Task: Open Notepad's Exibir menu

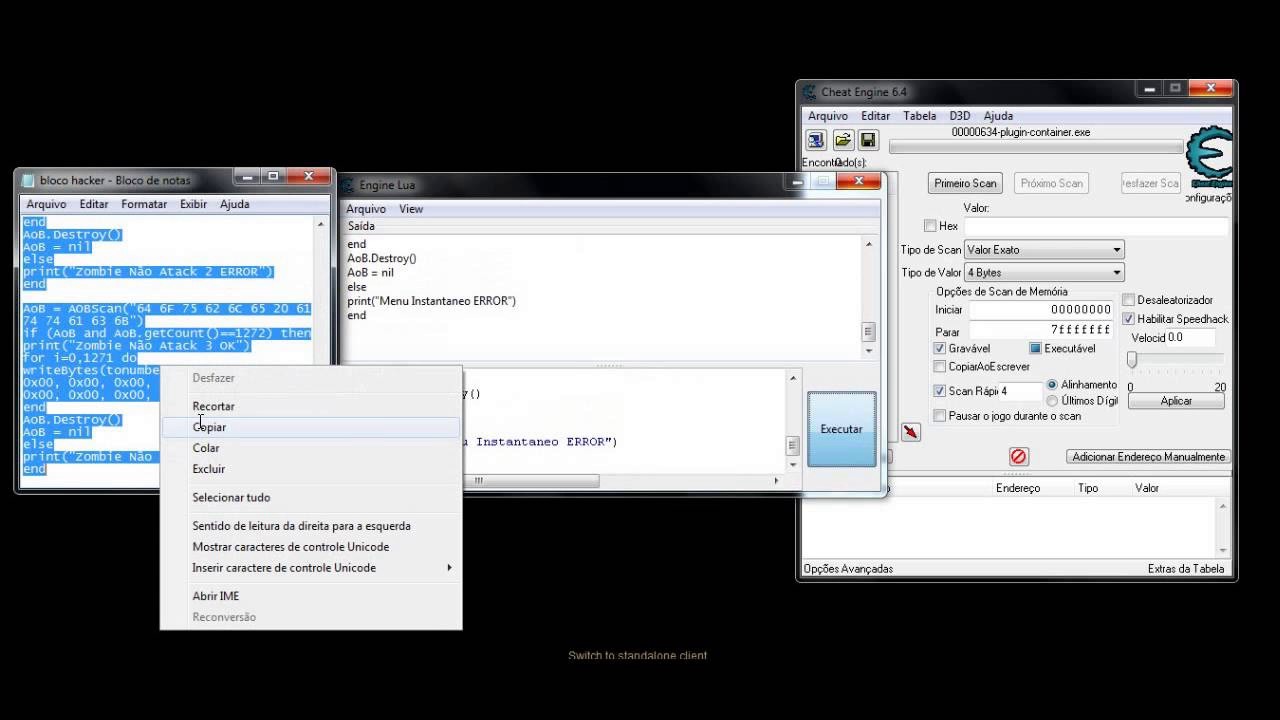Action: click(x=193, y=204)
